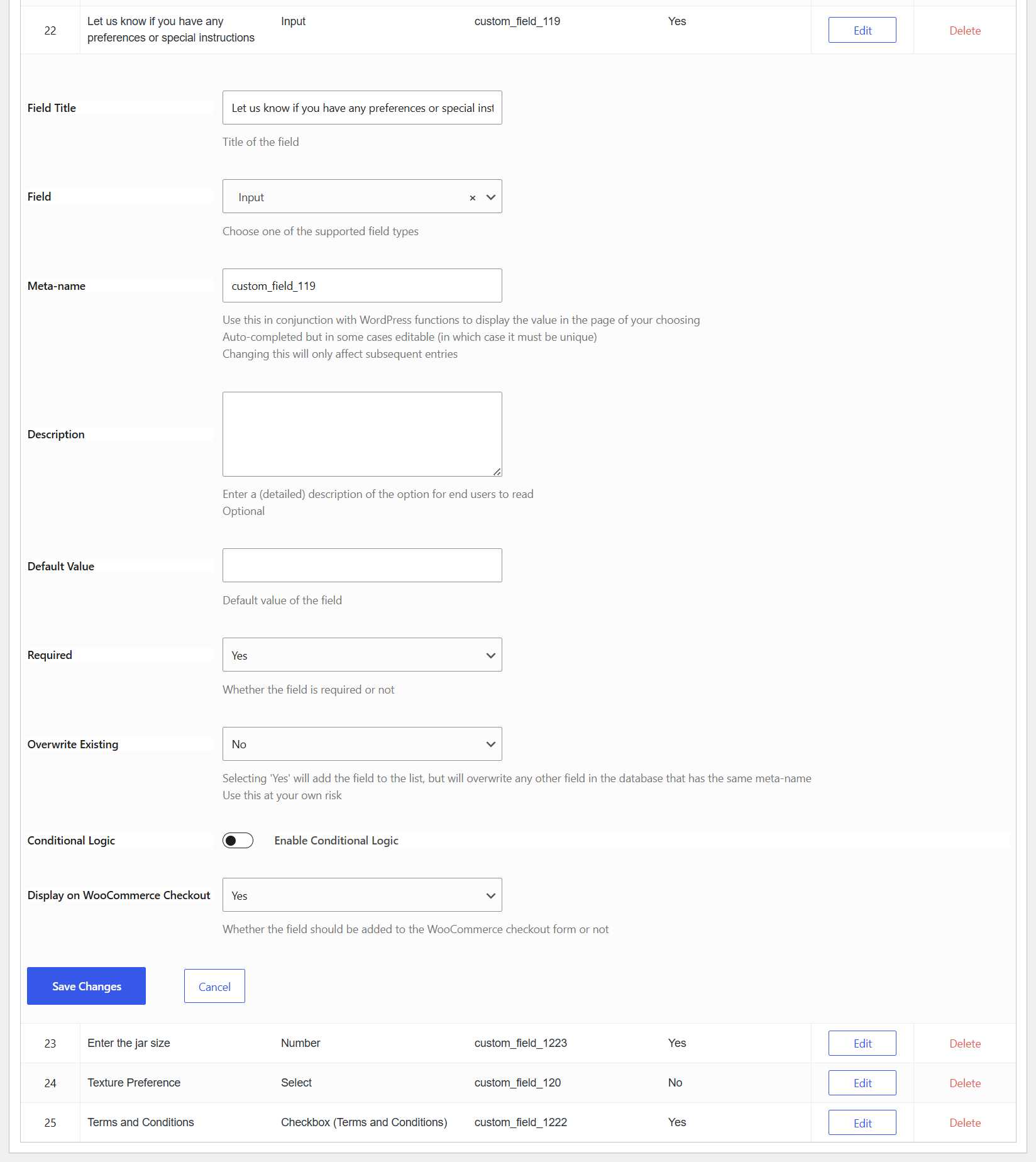
Task: Click 'custom_field_119' in row 22
Action: (x=517, y=21)
